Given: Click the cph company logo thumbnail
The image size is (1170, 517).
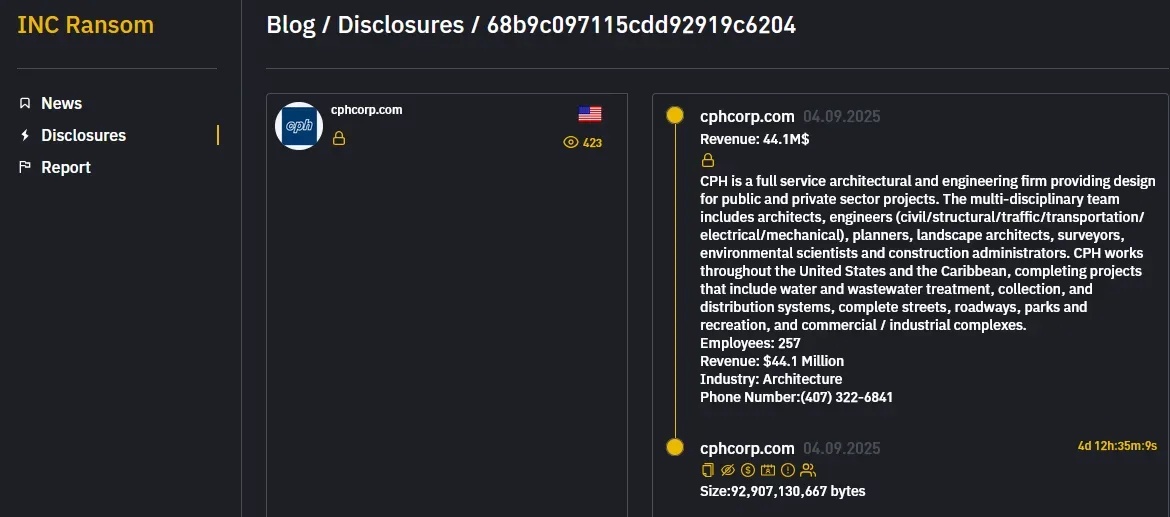Looking at the screenshot, I should pos(299,126).
